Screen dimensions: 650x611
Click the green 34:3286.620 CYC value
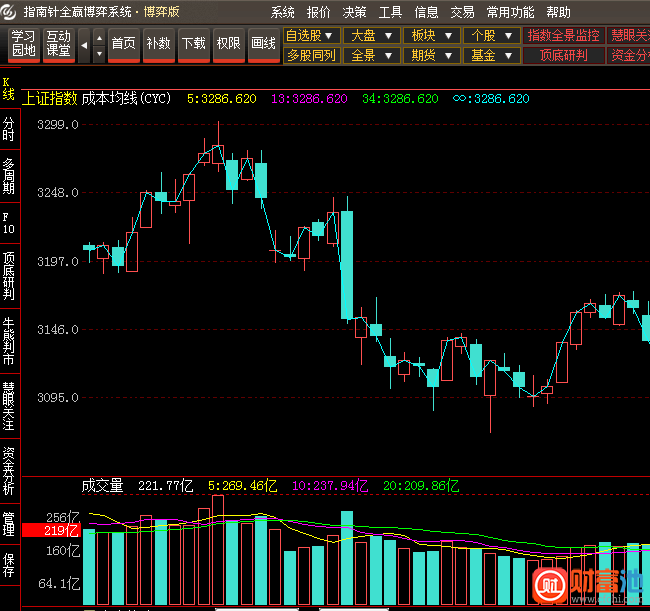click(x=400, y=99)
